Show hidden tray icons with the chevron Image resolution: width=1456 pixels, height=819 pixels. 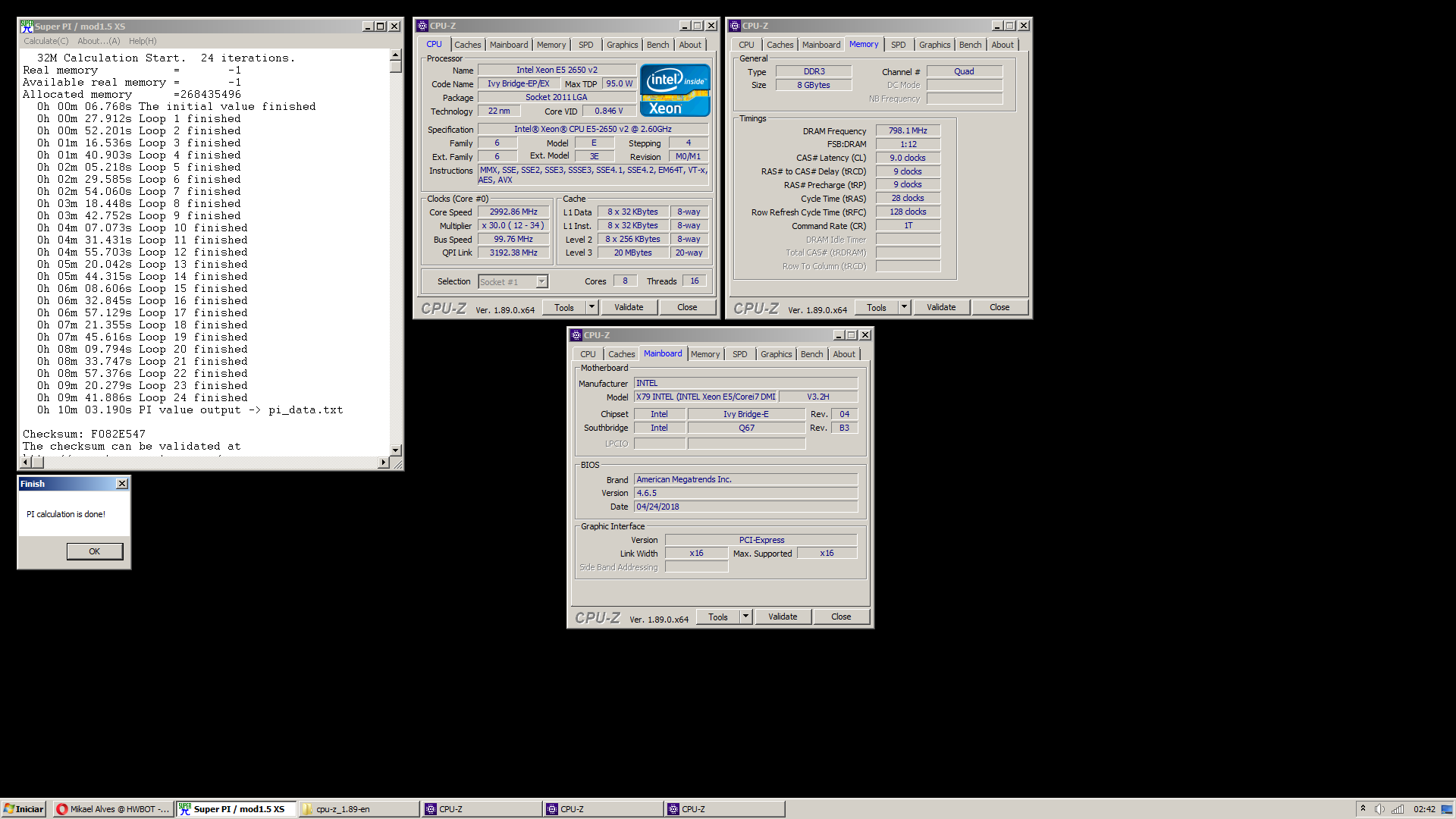(1363, 809)
